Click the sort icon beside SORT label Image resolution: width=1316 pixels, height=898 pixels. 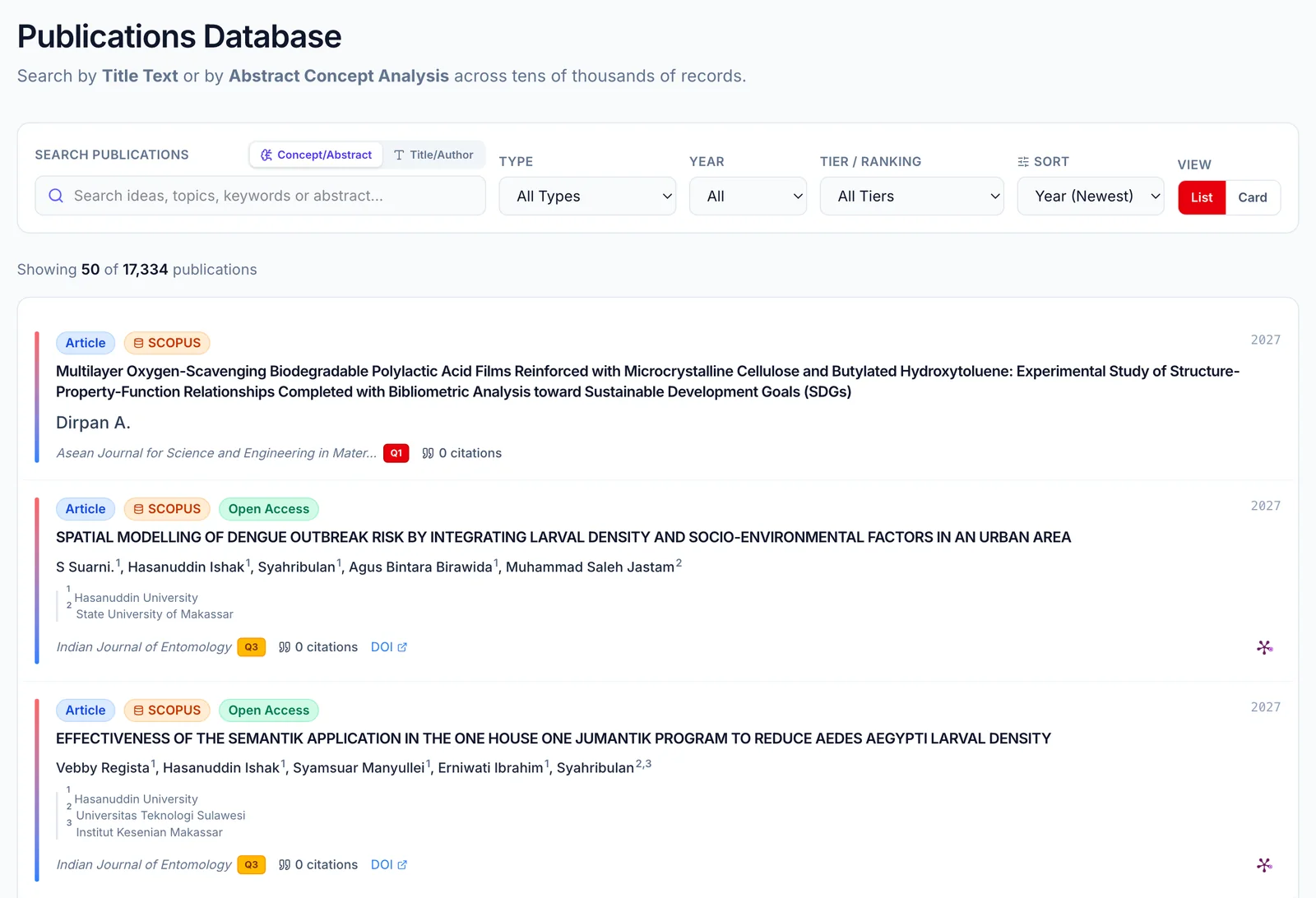1023,162
